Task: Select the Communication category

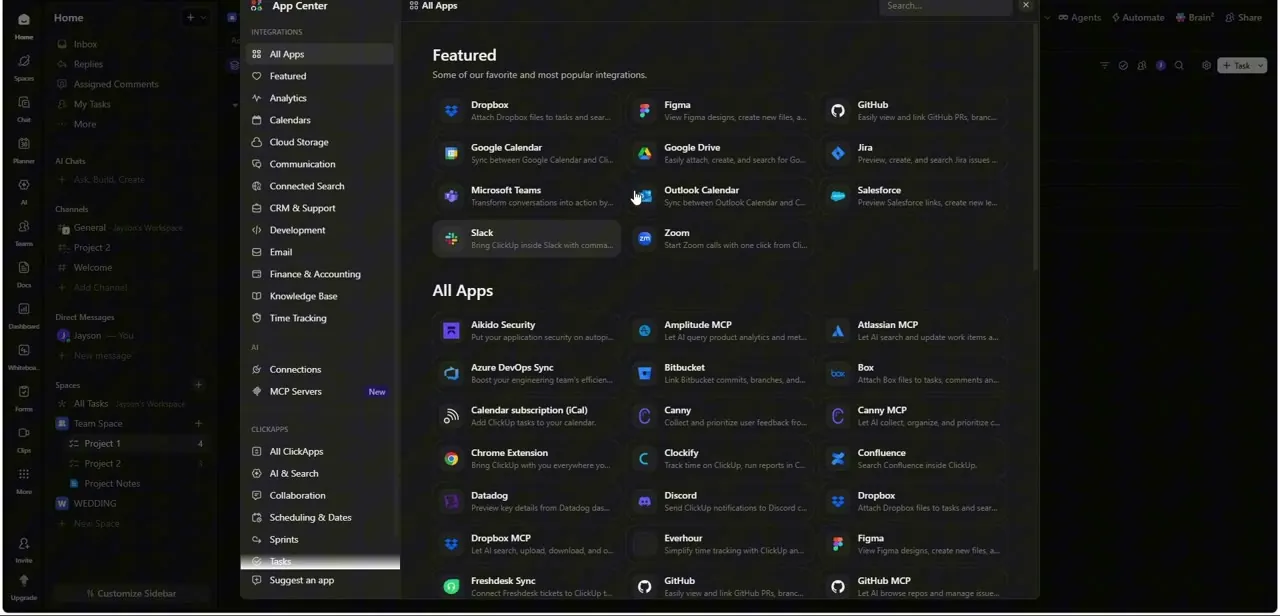Action: (320, 164)
